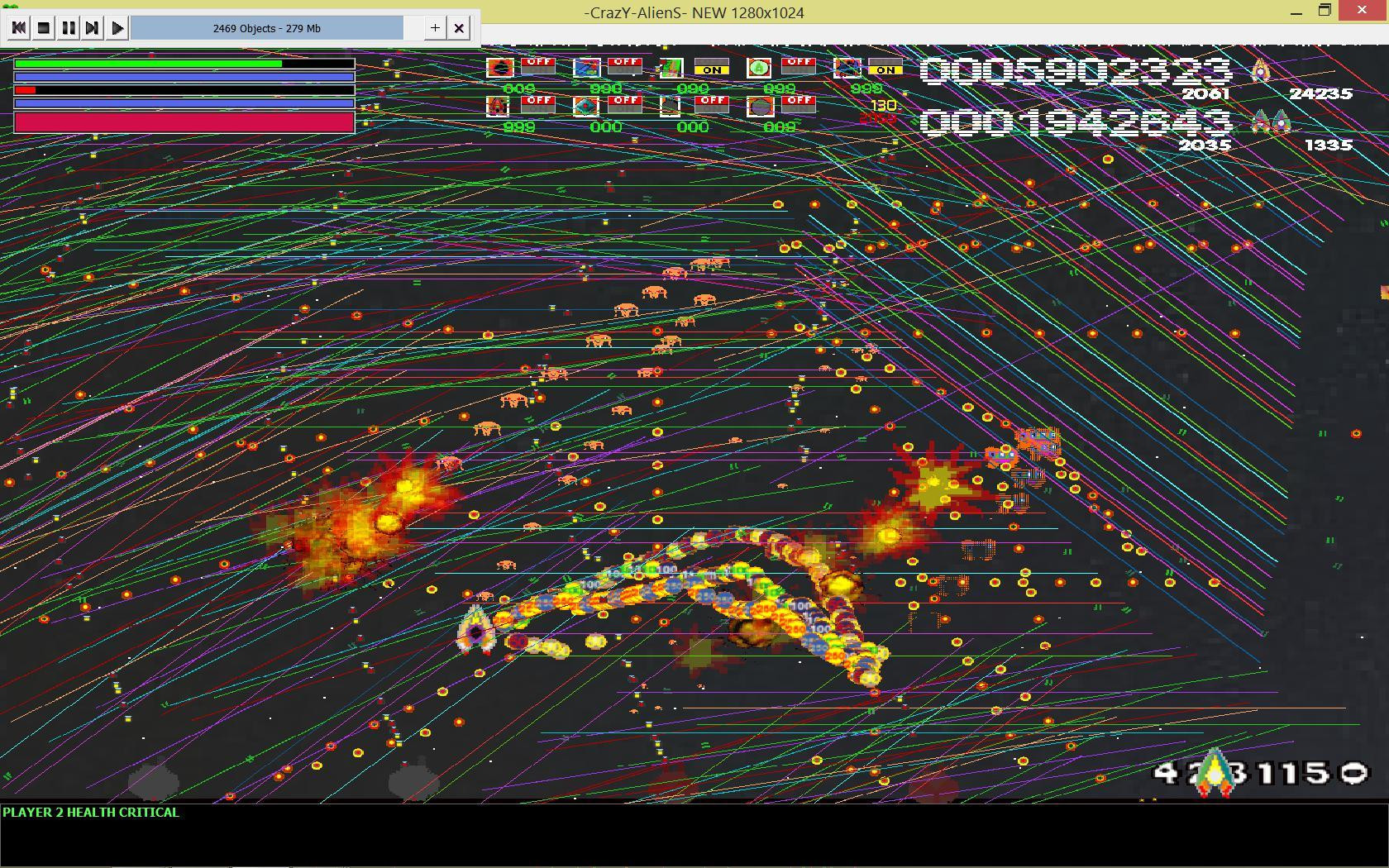Select the blue weapon icon in top row
Image resolution: width=1389 pixels, height=868 pixels.
586,68
